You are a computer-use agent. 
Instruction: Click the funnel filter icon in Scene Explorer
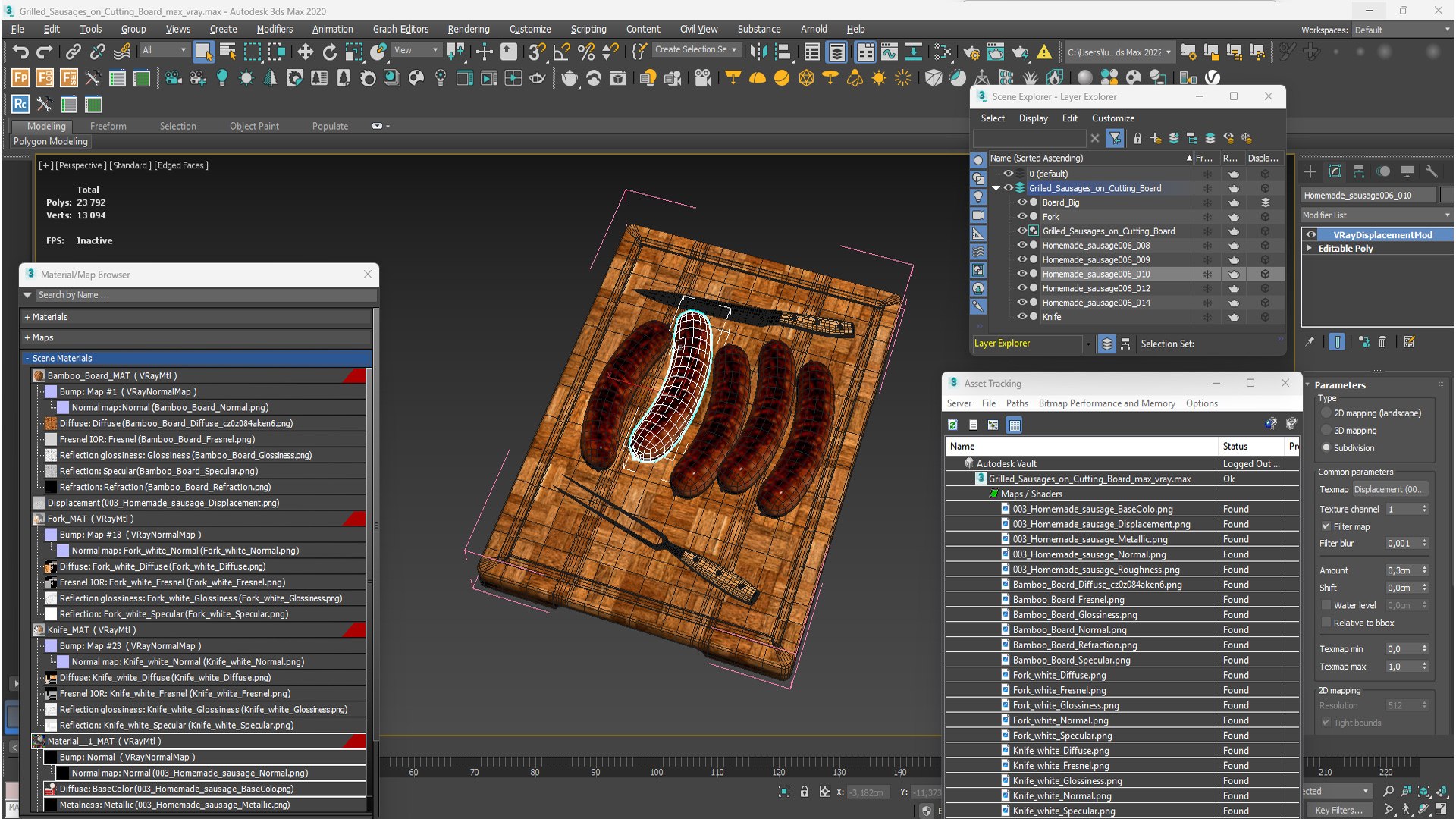coord(1114,138)
